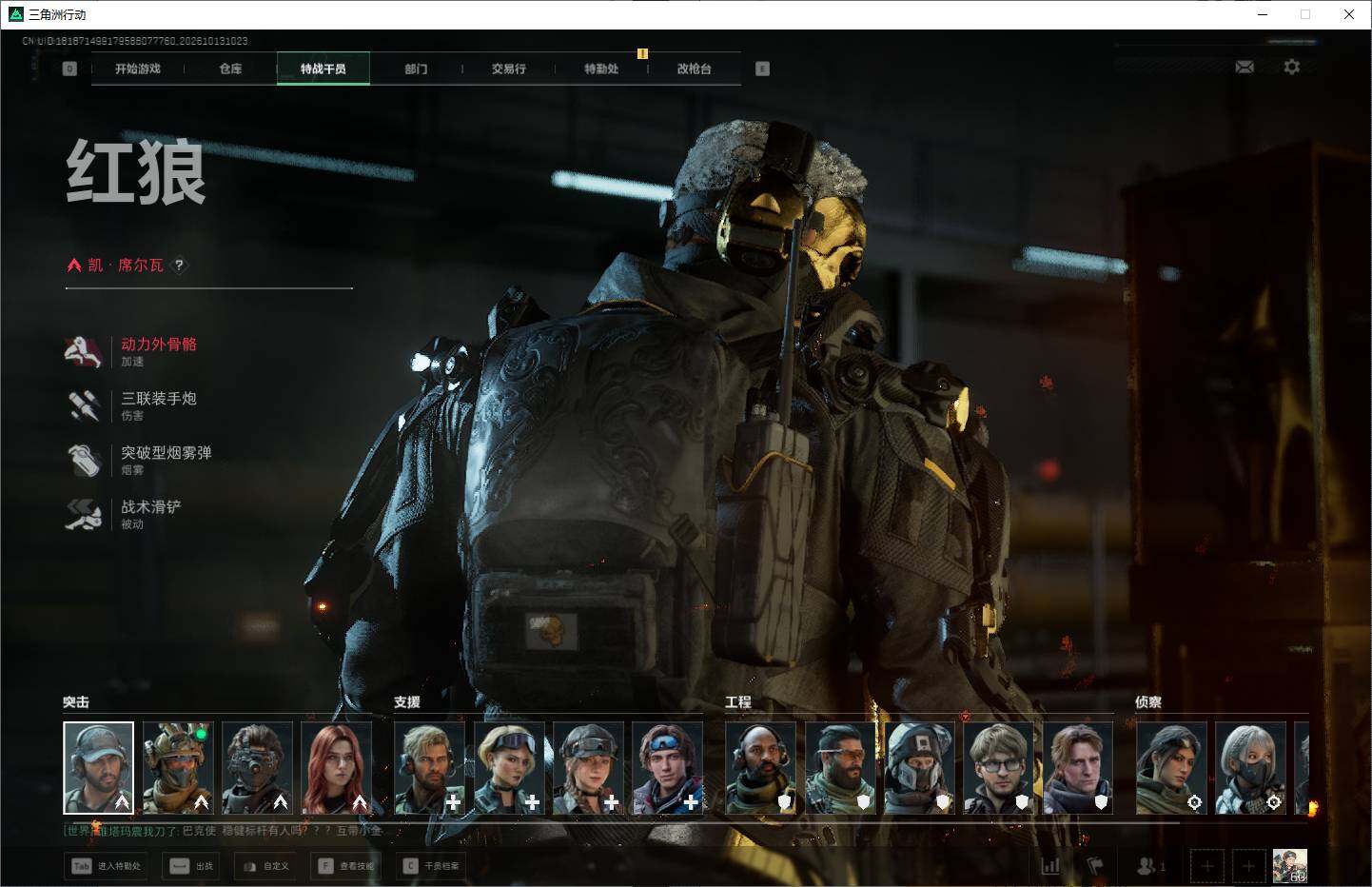The width and height of the screenshot is (1372, 887).
Task: Open the 干员档案 operator file button
Action: 431,866
